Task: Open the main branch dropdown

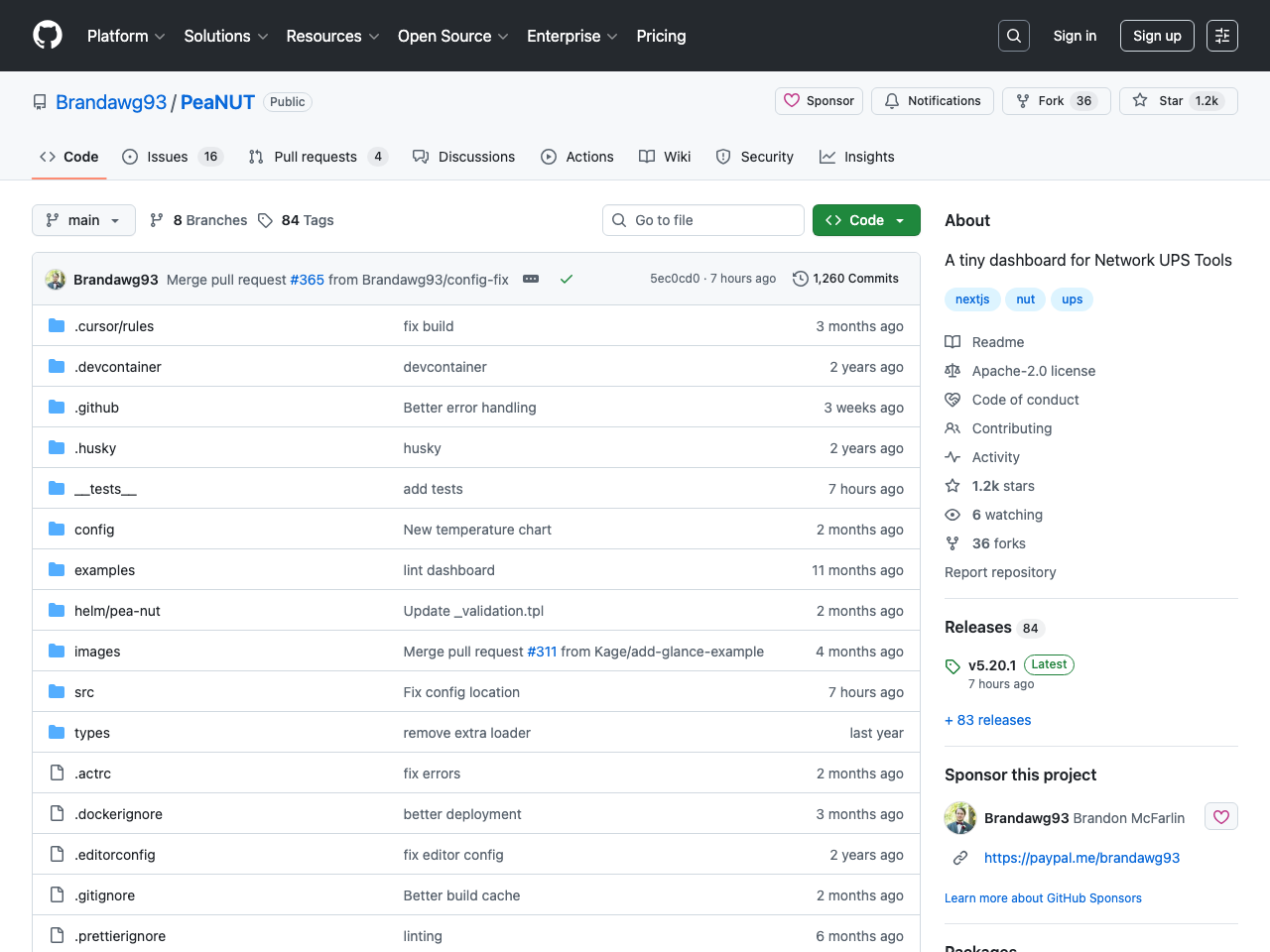Action: (83, 220)
